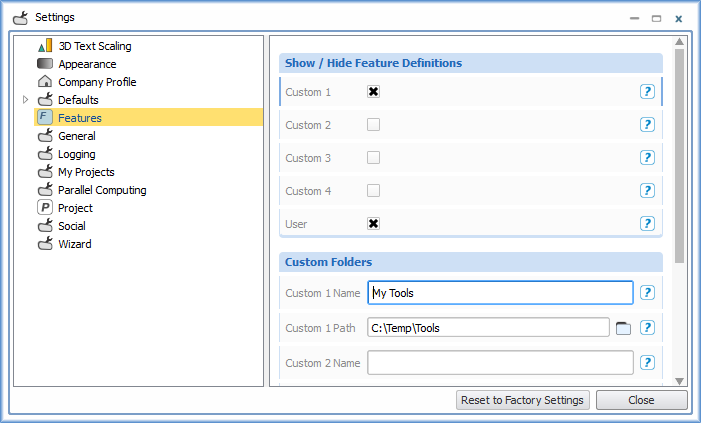Select the 3D Text Scaling icon
Screen dimensions: 701x423
tap(45, 46)
